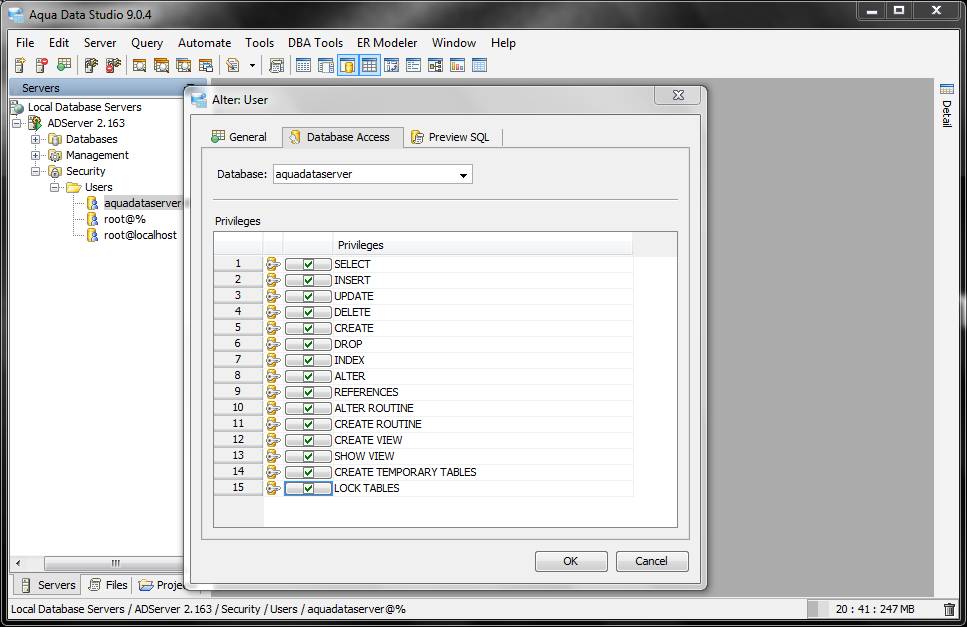Click the server icon with red minus badge
This screenshot has height=627, width=967.
coord(41,65)
